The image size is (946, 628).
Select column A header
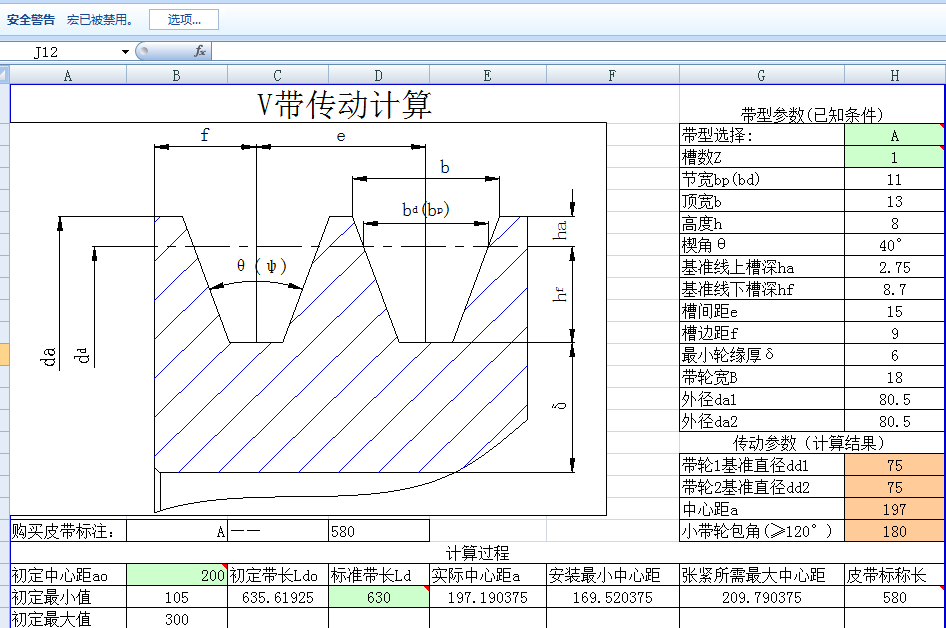point(68,75)
